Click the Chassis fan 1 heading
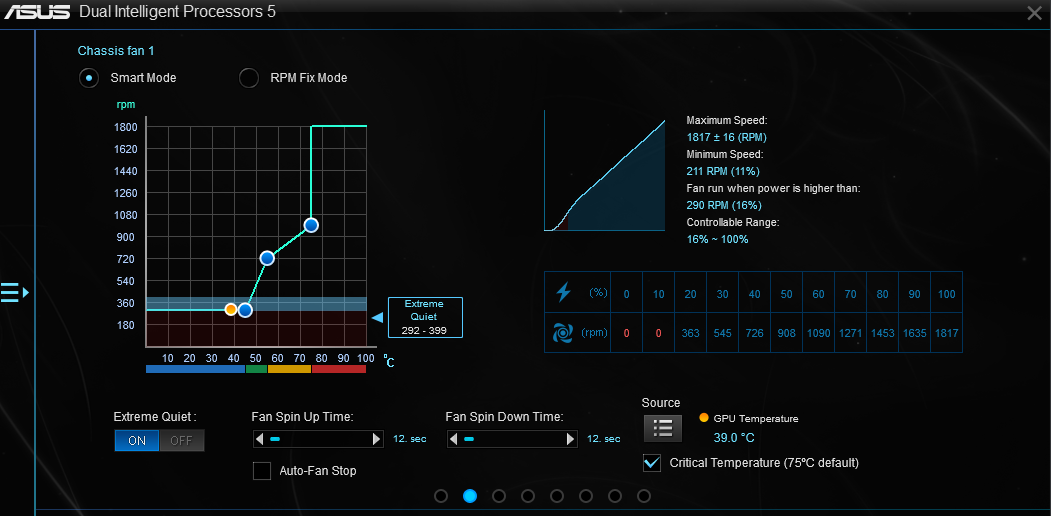1051x516 pixels. pyautogui.click(x=116, y=50)
